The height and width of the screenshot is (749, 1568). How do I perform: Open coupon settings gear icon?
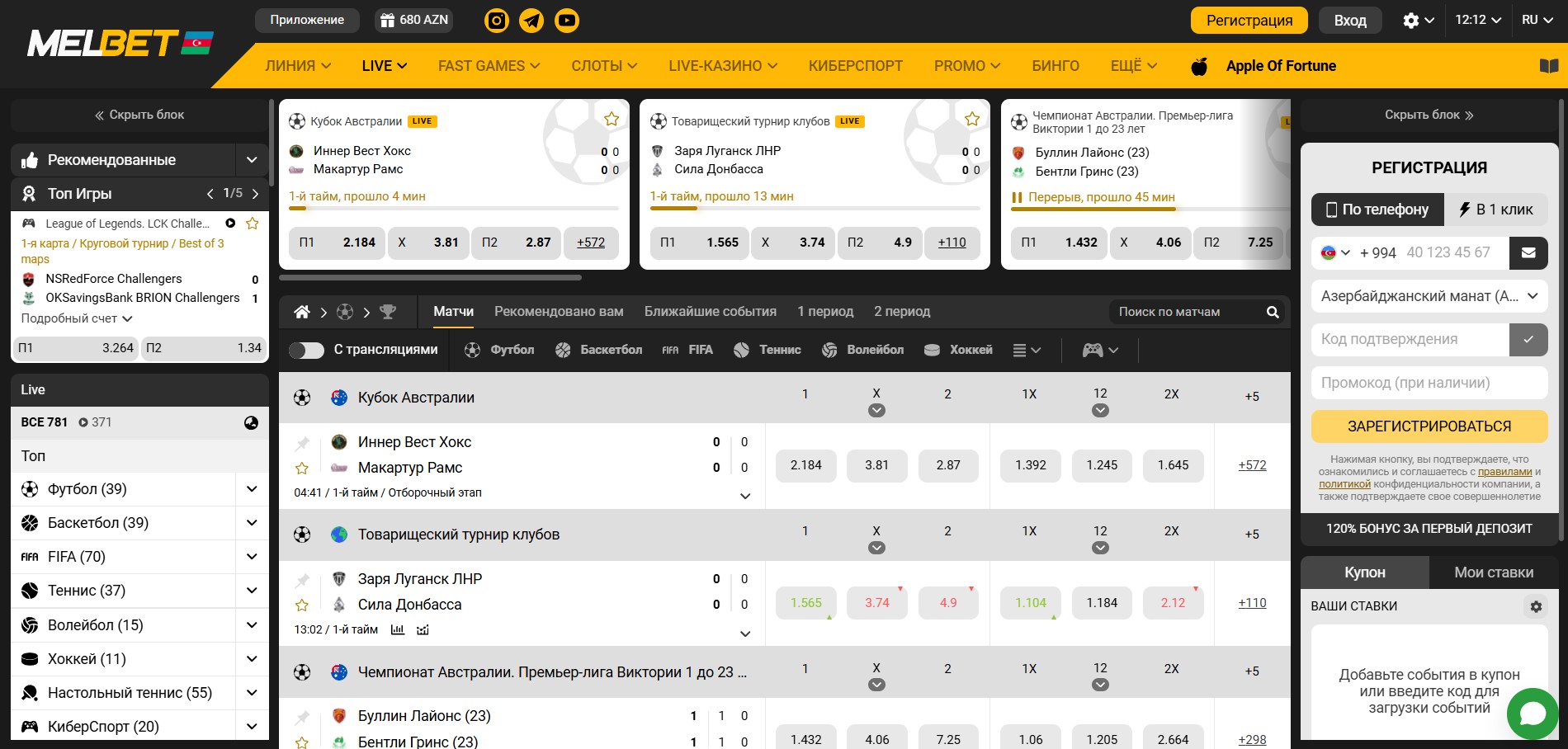[1535, 606]
